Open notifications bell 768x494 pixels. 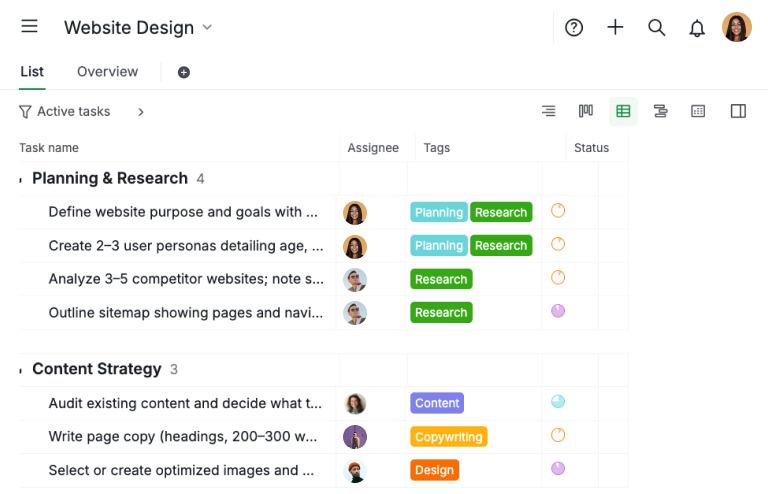[x=697, y=28]
